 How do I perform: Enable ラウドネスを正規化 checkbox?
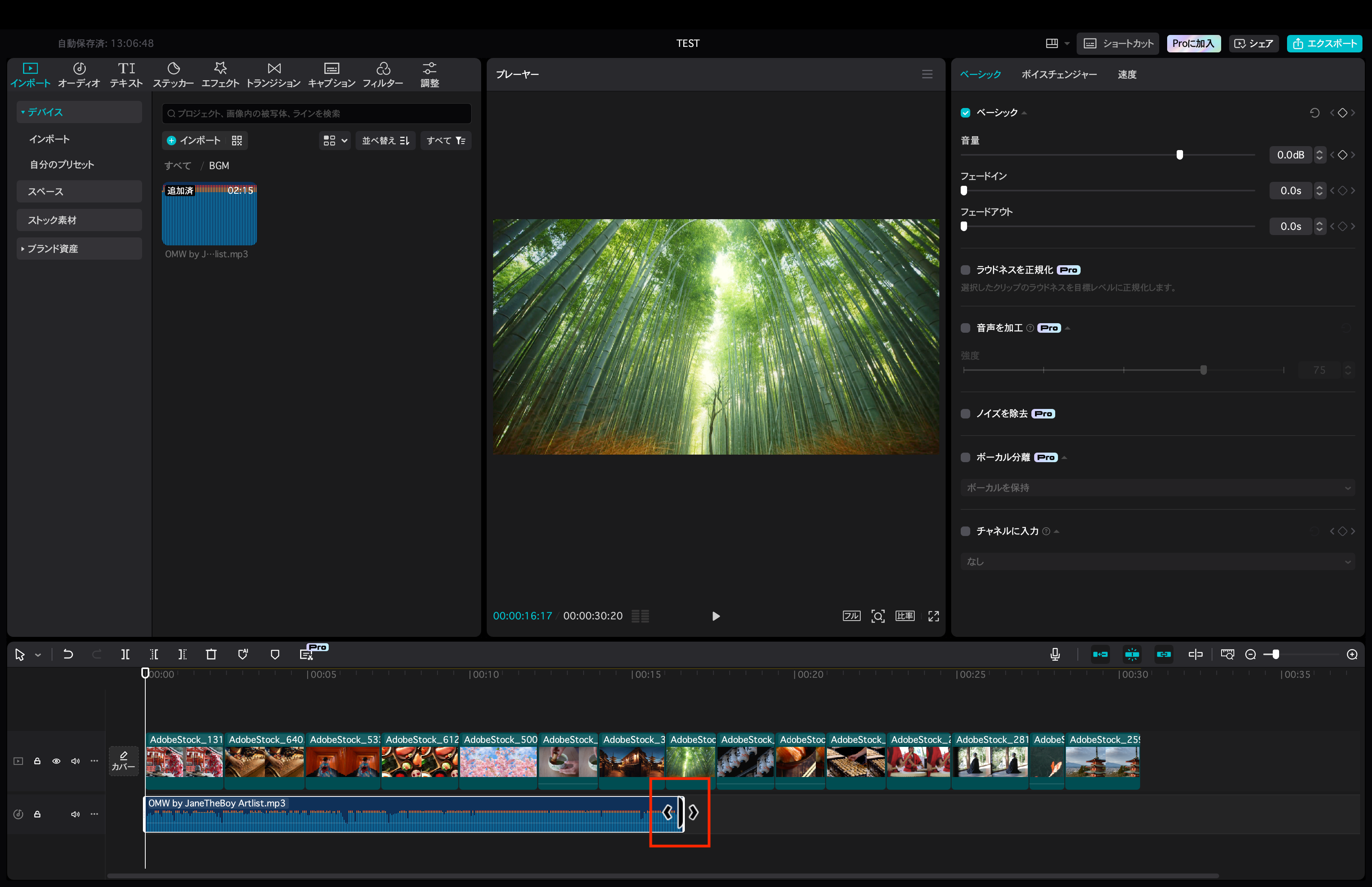tap(965, 270)
